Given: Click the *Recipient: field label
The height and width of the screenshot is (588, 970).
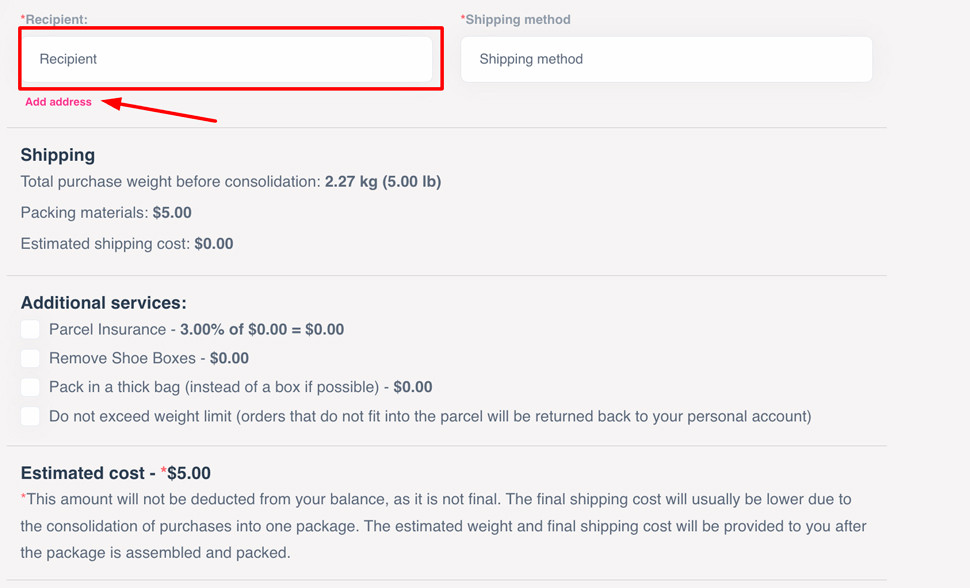Looking at the screenshot, I should [x=54, y=19].
